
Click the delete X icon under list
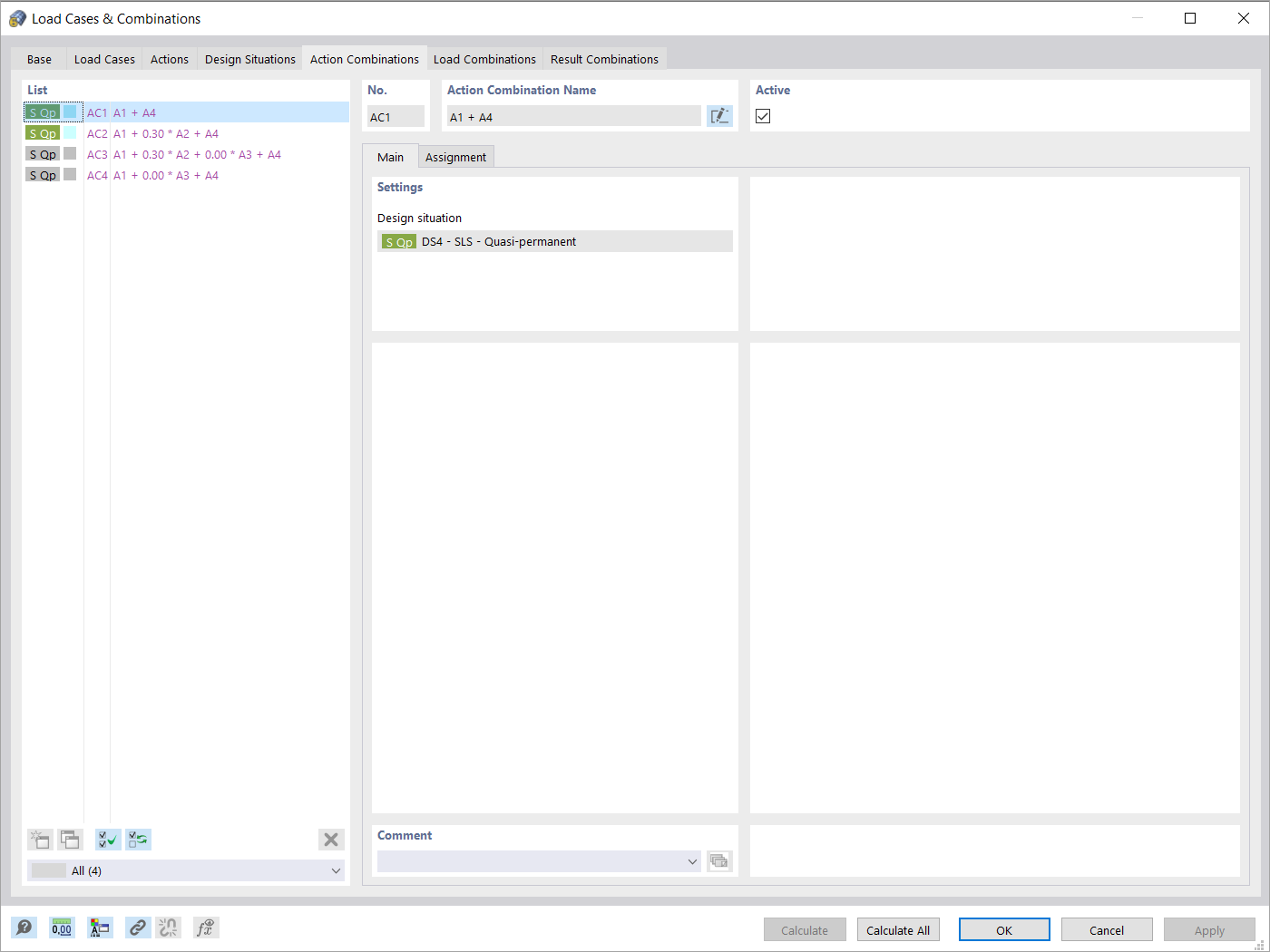click(331, 840)
